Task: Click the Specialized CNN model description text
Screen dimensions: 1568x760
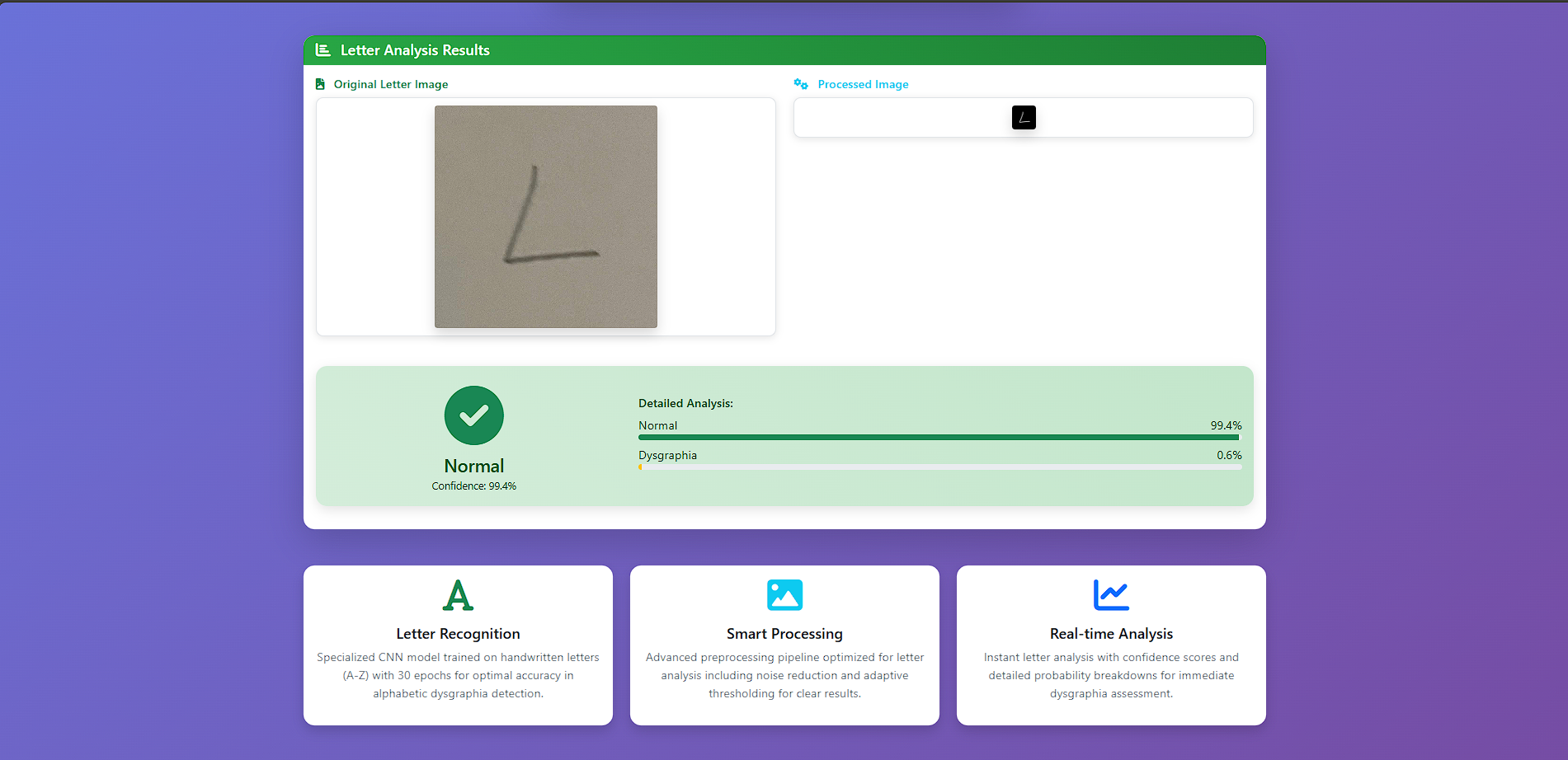Action: [x=458, y=675]
